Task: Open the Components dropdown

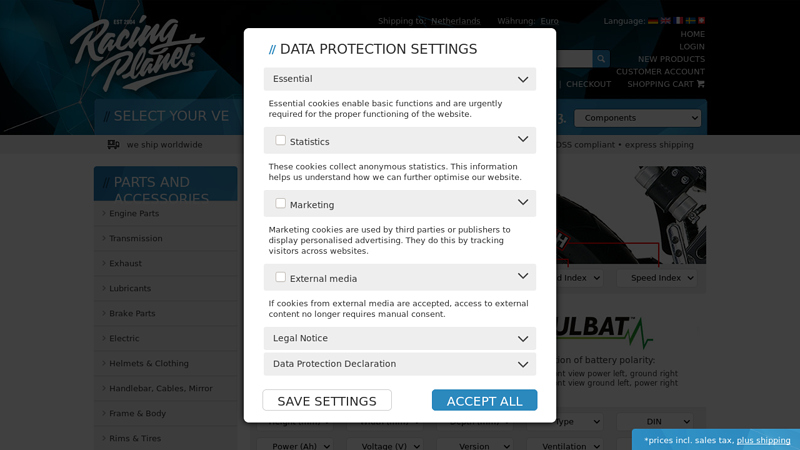Action: coord(637,118)
